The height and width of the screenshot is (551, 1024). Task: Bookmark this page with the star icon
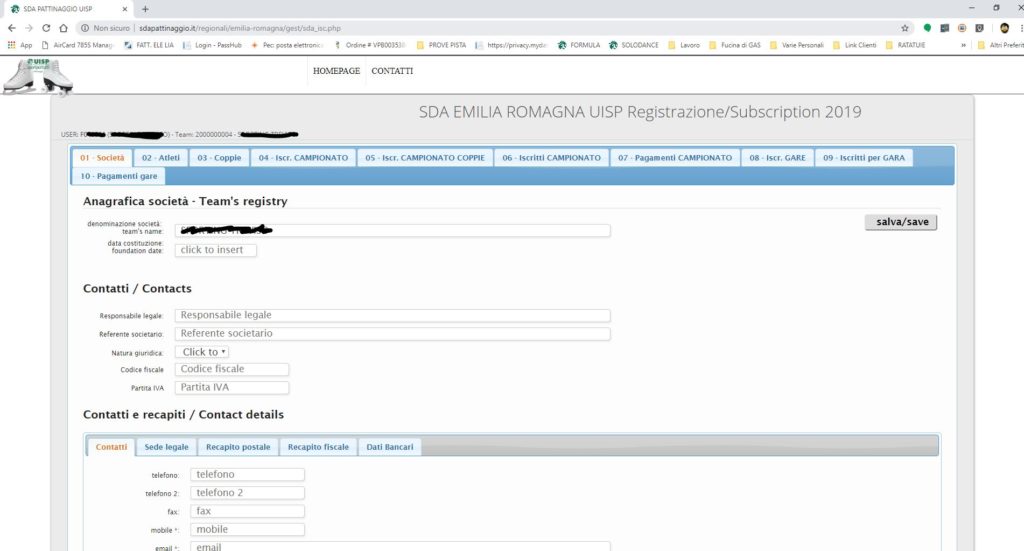coord(905,28)
